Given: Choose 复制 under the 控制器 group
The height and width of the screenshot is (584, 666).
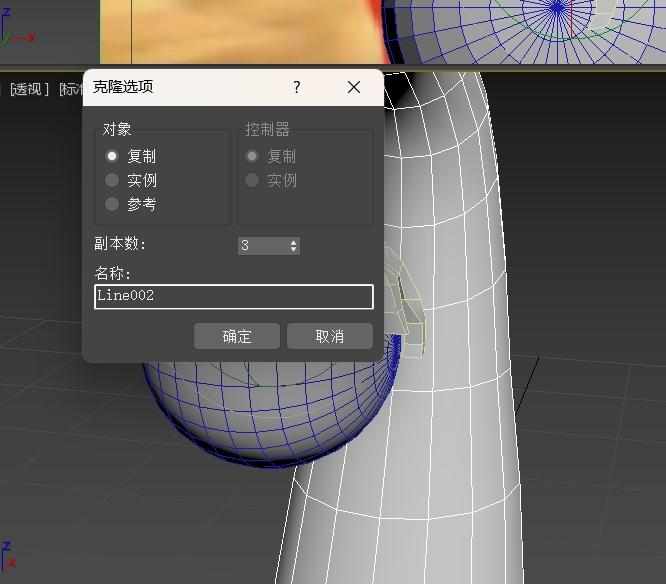Looking at the screenshot, I should click(x=252, y=156).
